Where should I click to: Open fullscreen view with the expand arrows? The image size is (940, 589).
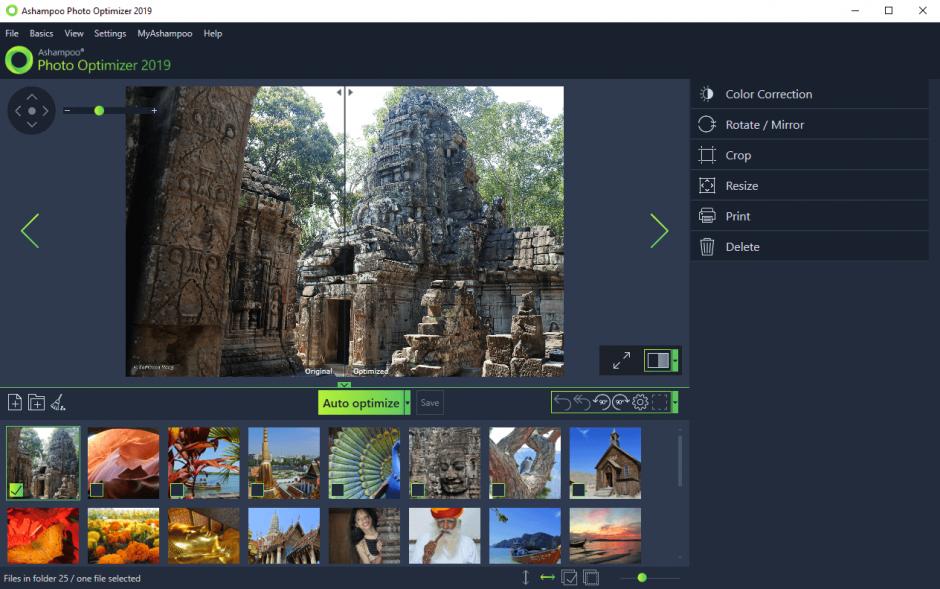pos(621,360)
